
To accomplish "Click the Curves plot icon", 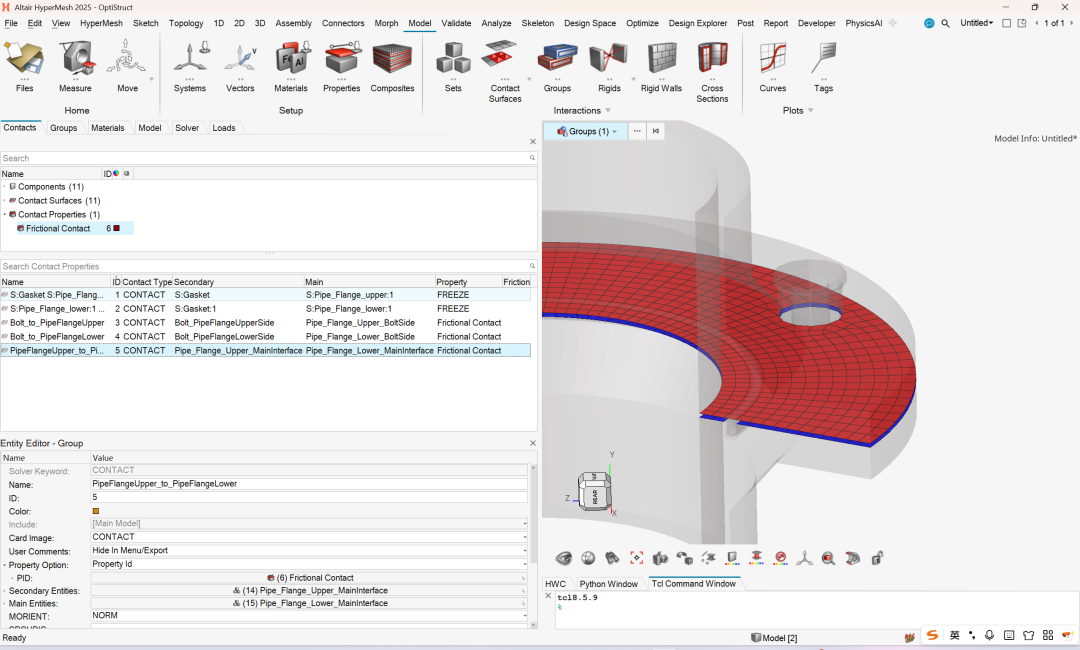I will coord(772,65).
